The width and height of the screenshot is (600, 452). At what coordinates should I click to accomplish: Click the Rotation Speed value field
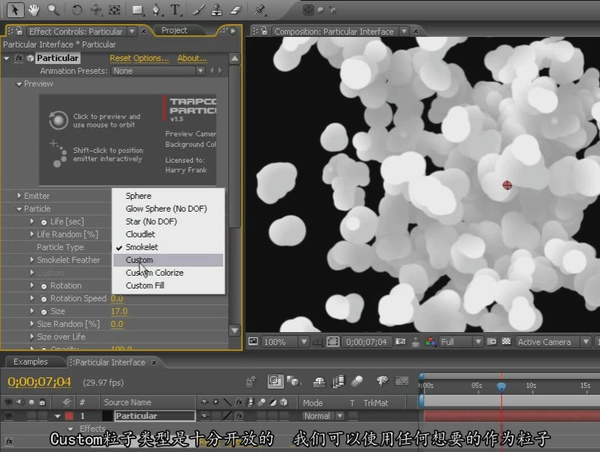click(x=117, y=299)
